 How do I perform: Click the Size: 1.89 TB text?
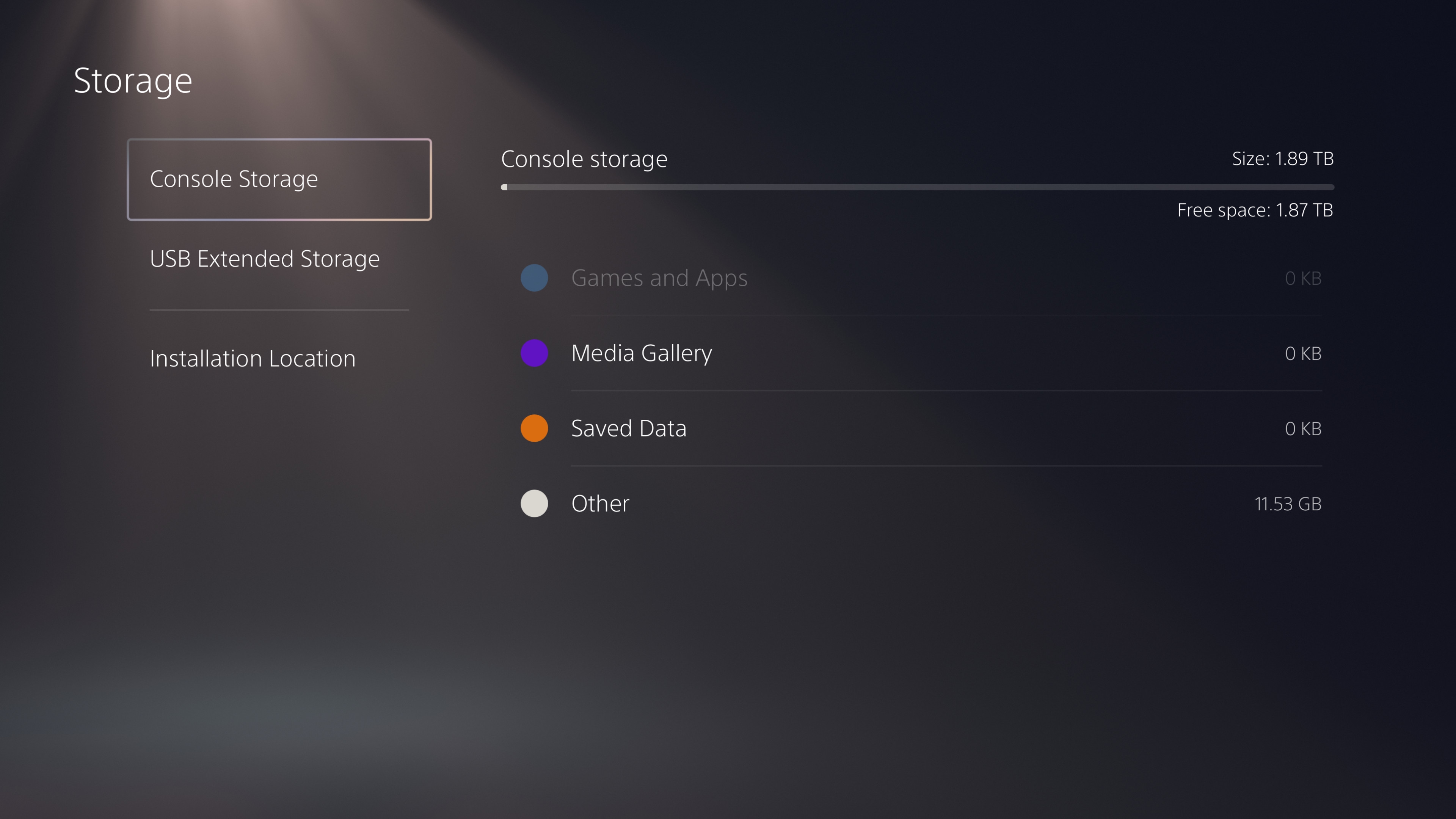[1282, 158]
